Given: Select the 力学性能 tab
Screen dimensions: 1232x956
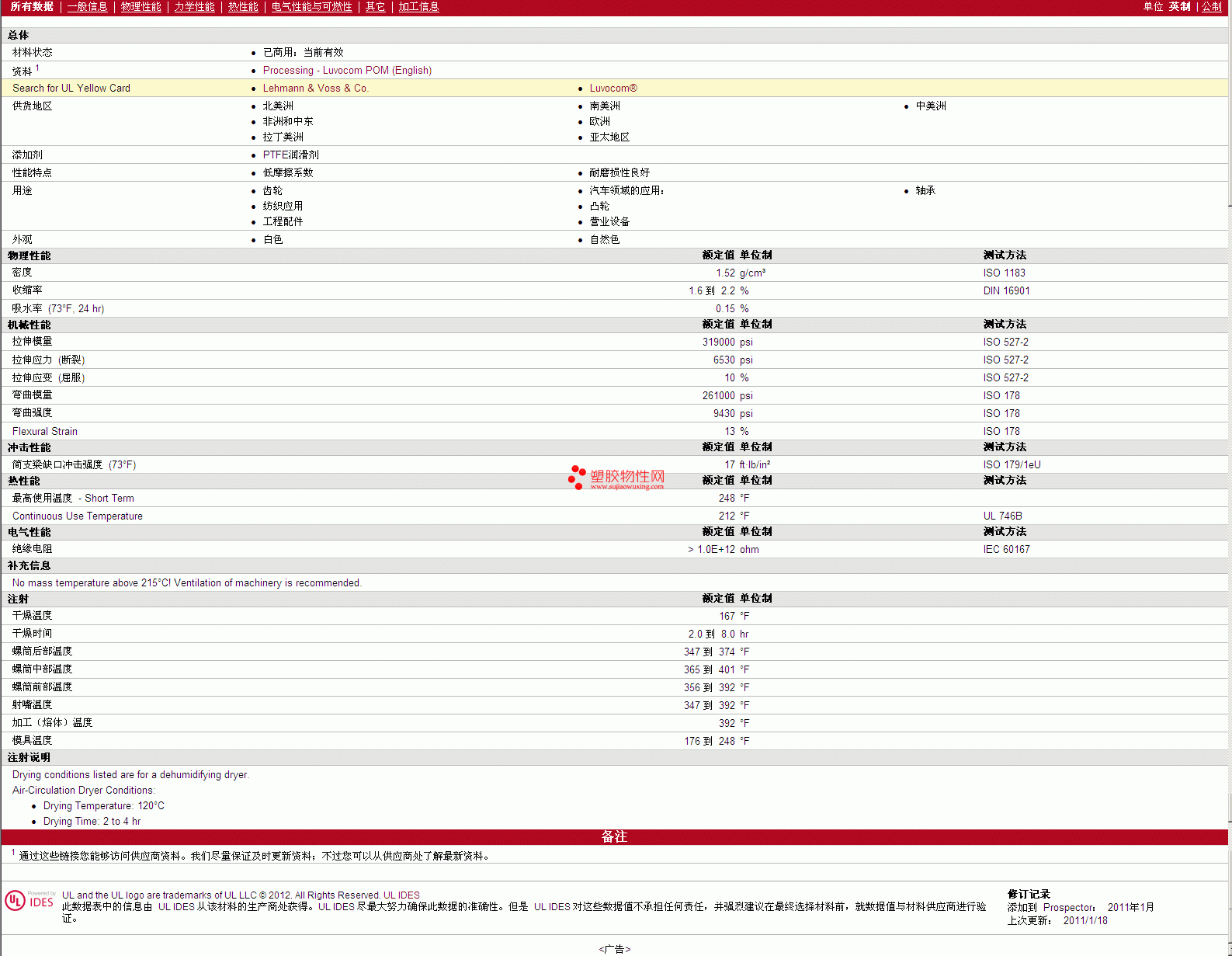Looking at the screenshot, I should (x=194, y=7).
